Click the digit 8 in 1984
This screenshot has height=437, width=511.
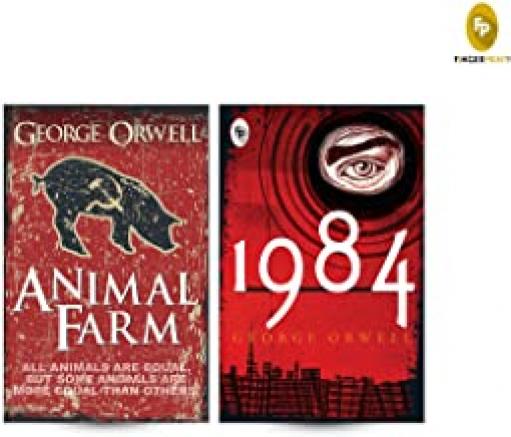(336, 247)
